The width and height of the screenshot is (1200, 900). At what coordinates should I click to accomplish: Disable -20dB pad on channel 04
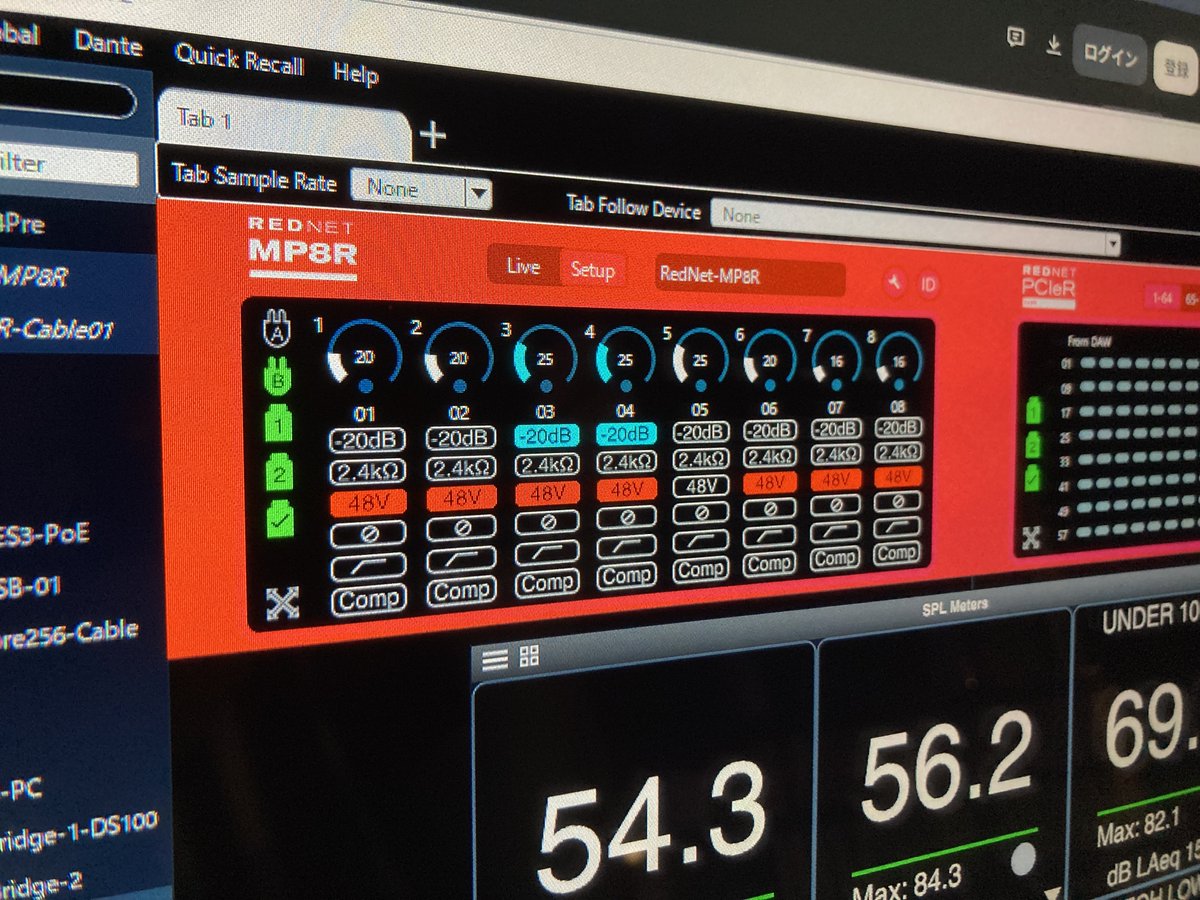click(x=626, y=434)
